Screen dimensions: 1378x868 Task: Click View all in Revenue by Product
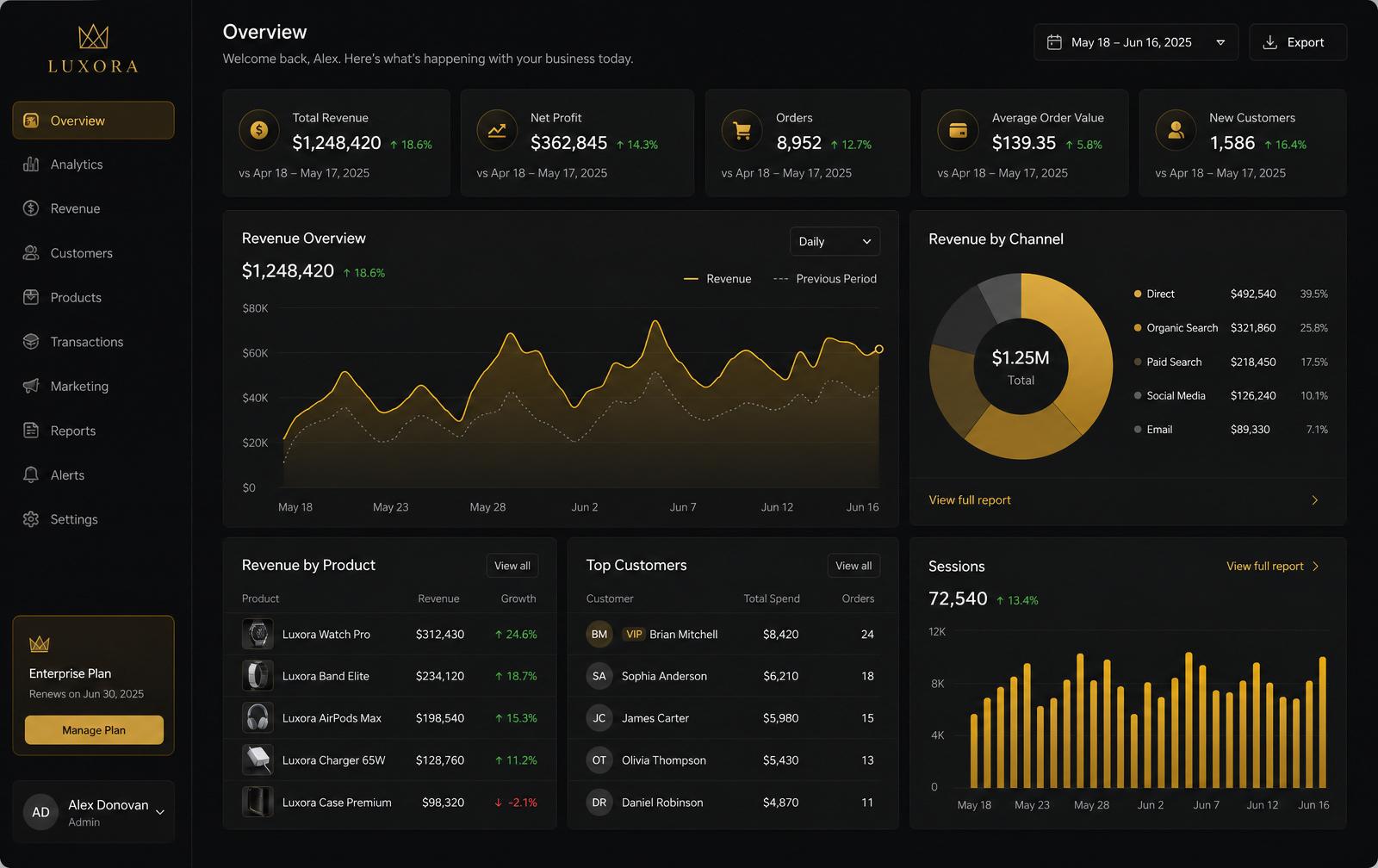[512, 566]
